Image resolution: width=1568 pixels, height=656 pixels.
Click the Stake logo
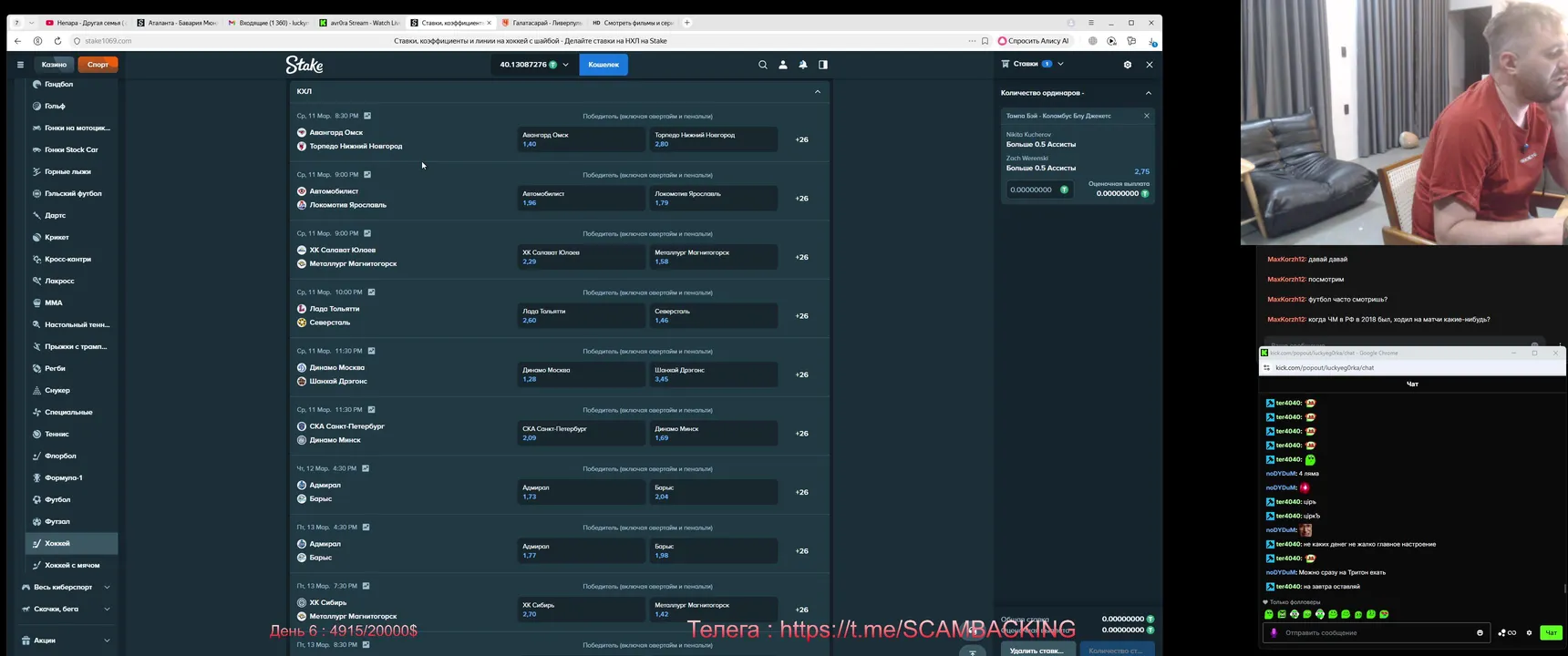[x=304, y=65]
